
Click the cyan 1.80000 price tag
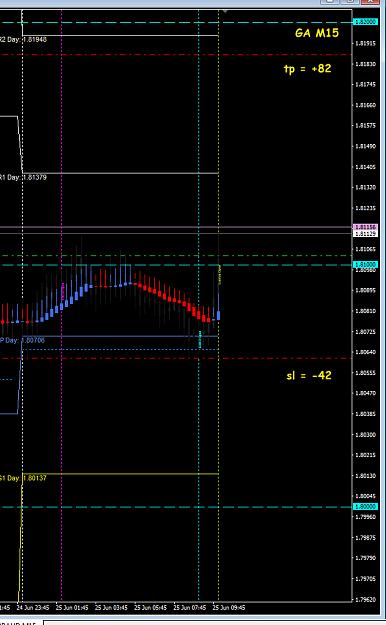click(x=365, y=507)
